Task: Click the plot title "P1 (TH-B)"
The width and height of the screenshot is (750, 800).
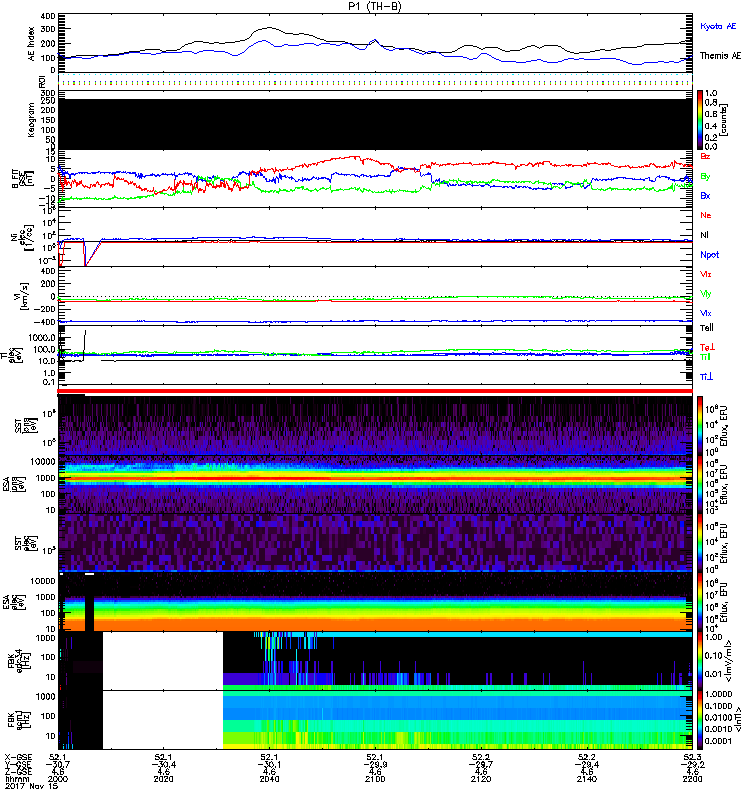Action: click(374, 6)
